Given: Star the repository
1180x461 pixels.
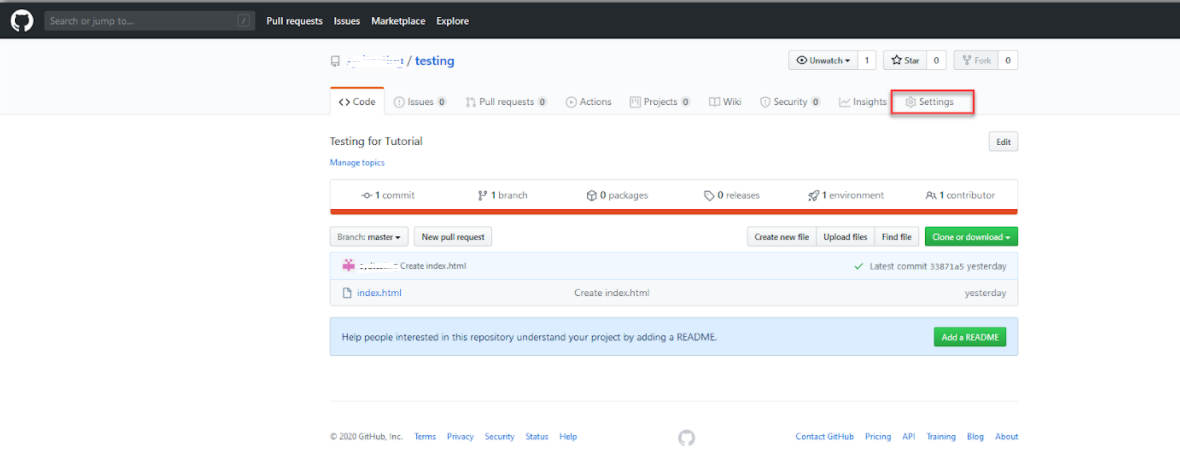Looking at the screenshot, I should pos(905,60).
